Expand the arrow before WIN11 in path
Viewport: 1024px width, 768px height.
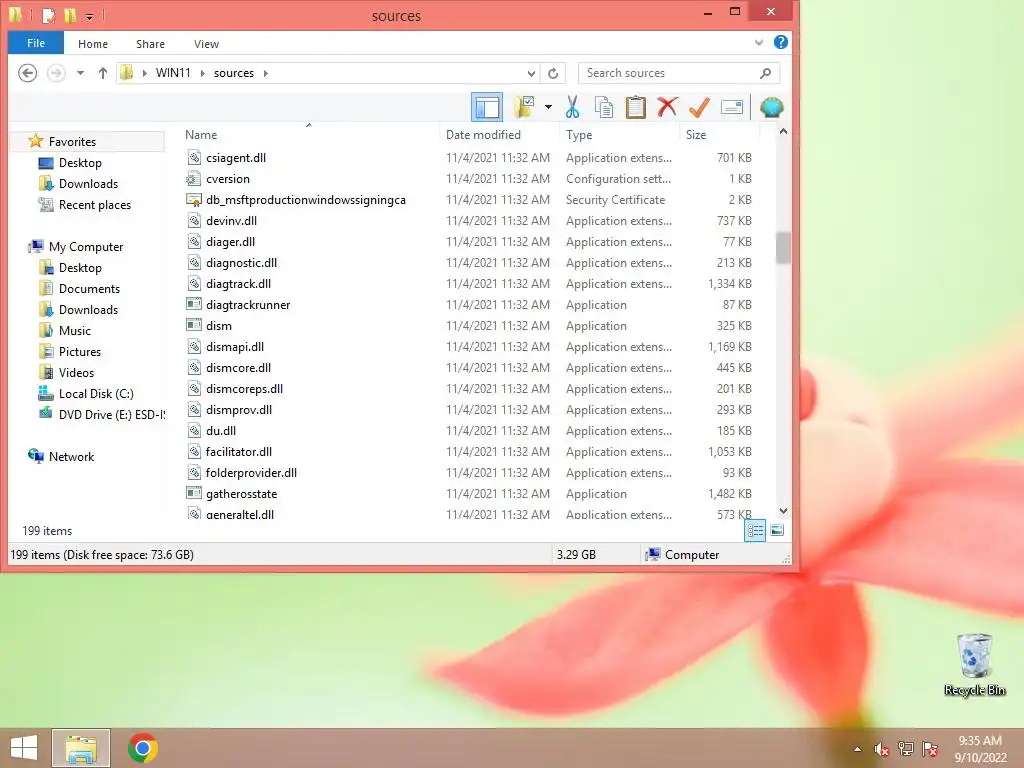pos(144,73)
